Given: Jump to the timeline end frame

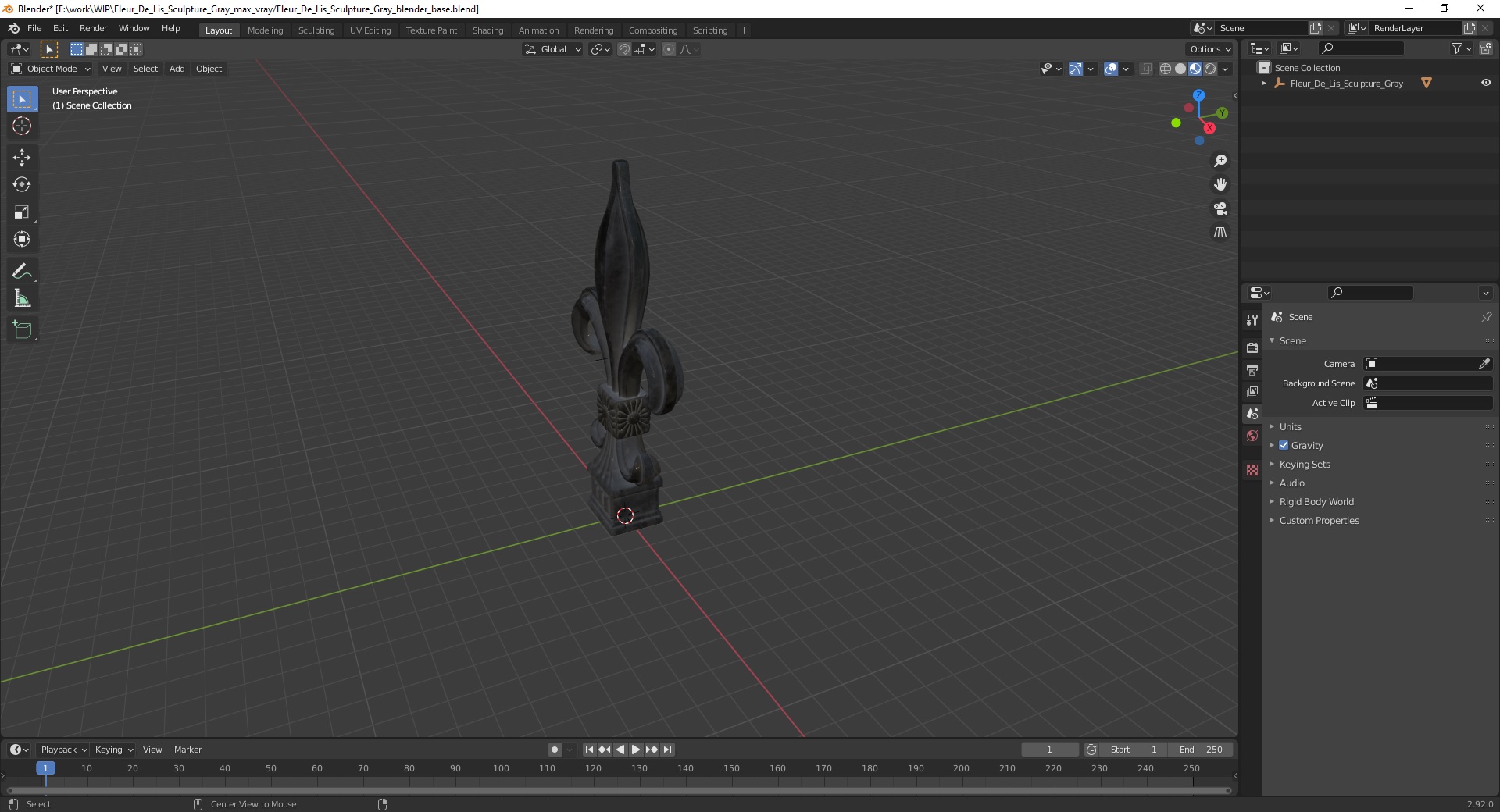Looking at the screenshot, I should pyautogui.click(x=667, y=750).
